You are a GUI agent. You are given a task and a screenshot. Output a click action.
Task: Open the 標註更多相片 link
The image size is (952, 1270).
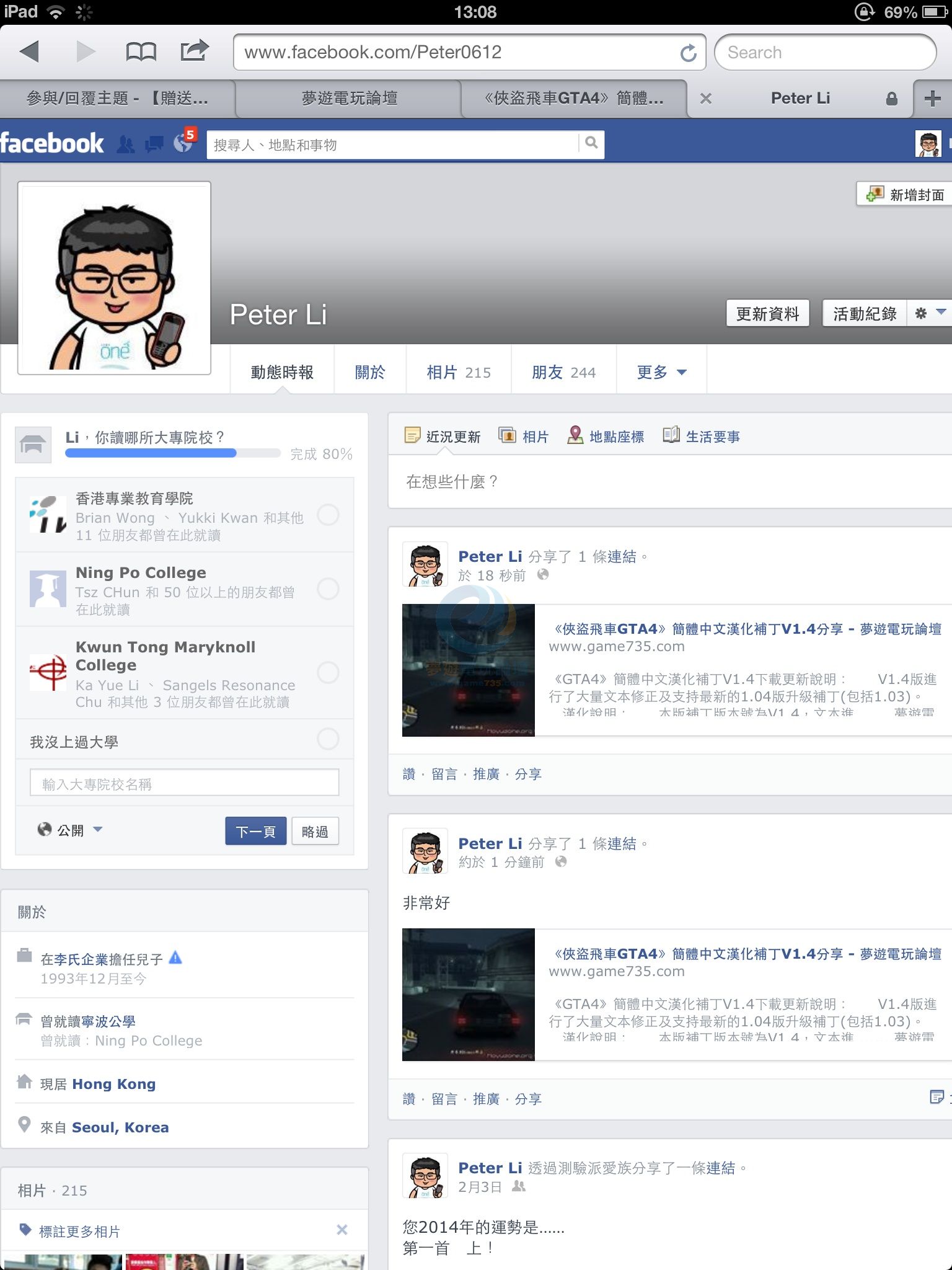(x=79, y=1231)
